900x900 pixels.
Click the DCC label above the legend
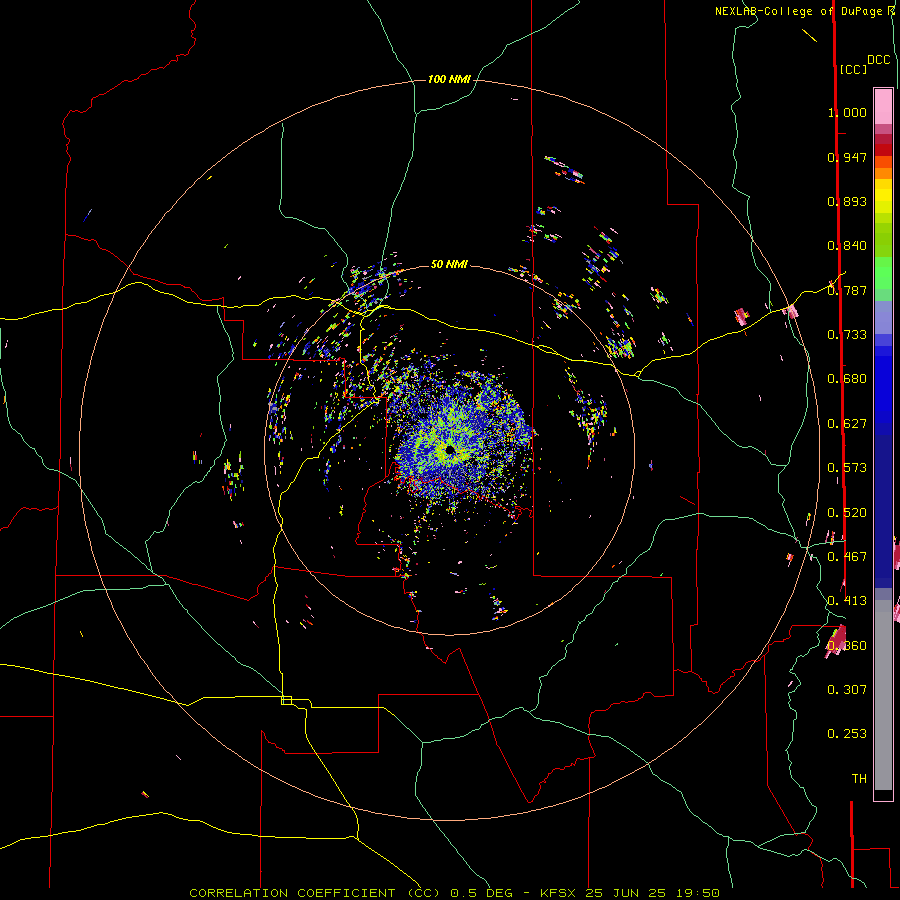[879, 60]
